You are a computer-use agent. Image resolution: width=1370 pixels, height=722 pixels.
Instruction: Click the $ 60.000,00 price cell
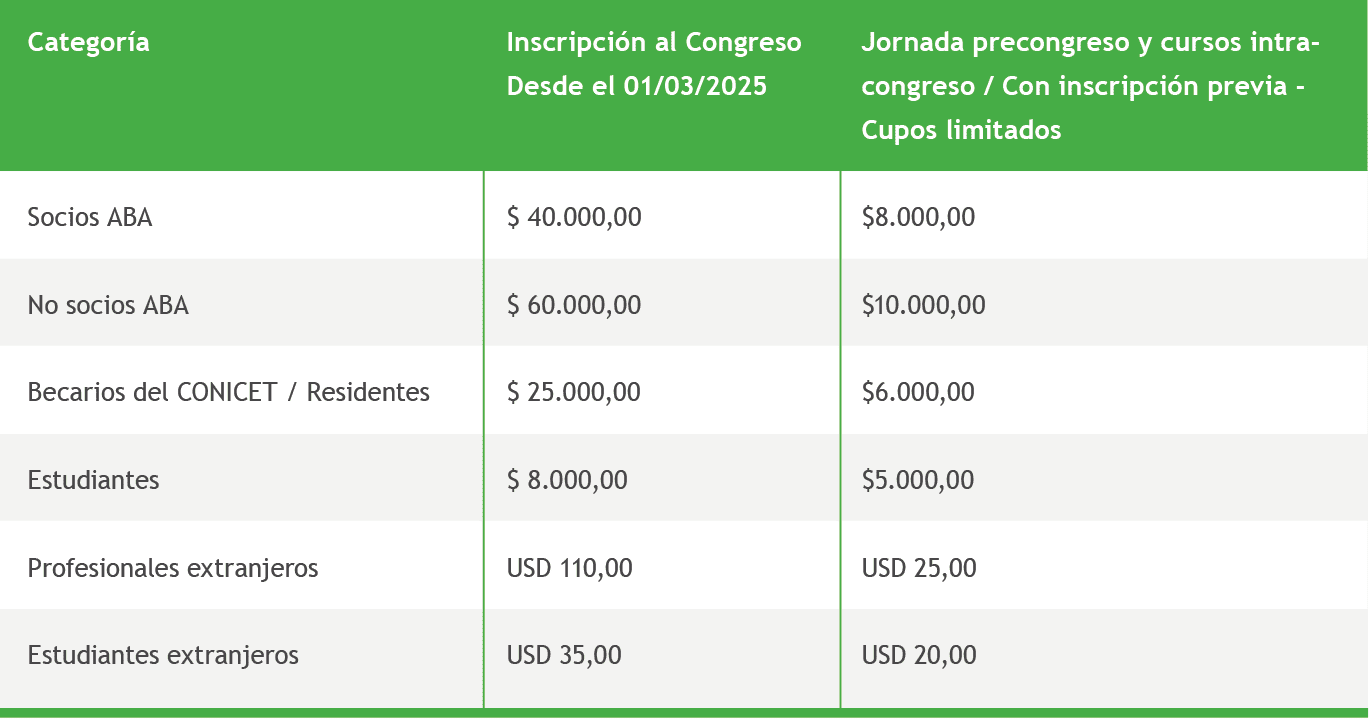click(574, 305)
